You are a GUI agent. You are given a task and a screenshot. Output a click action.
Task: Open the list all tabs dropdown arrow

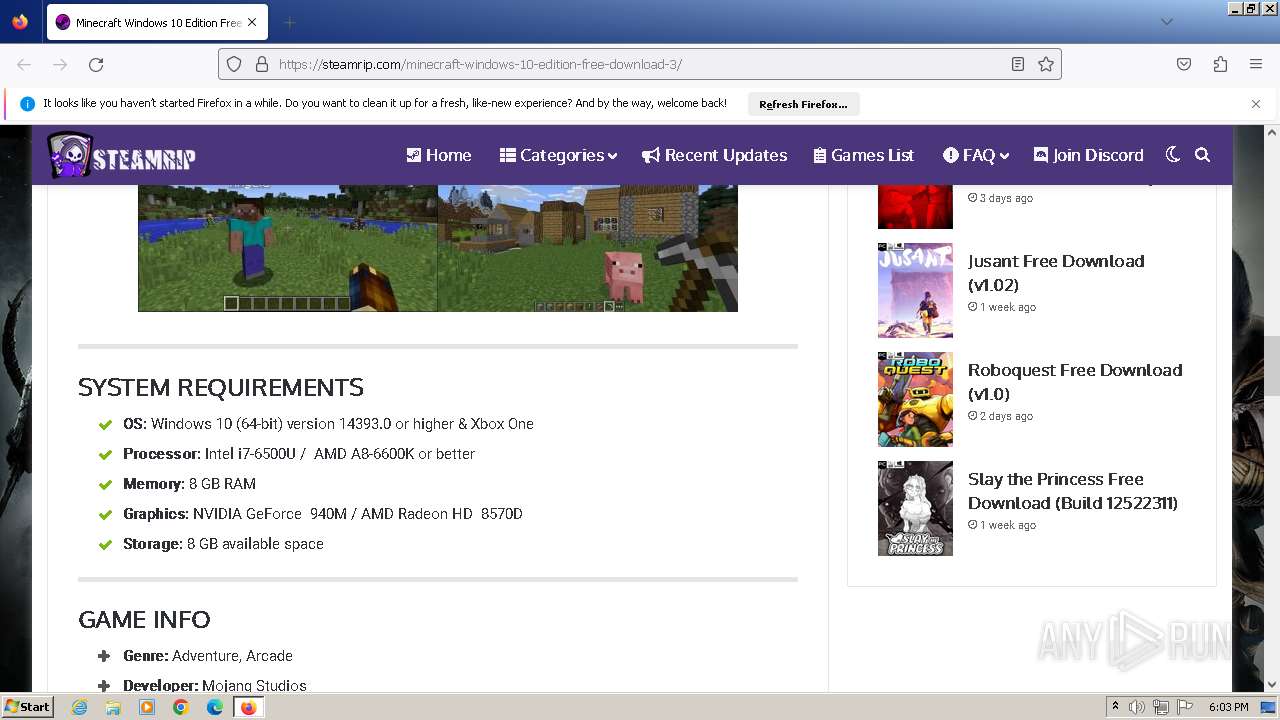click(1166, 22)
